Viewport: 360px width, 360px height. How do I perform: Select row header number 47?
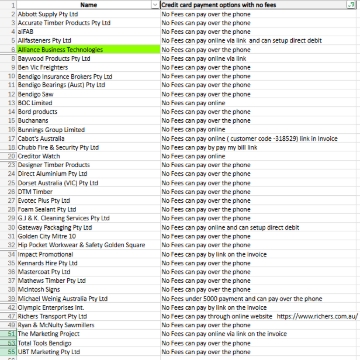[8, 316]
